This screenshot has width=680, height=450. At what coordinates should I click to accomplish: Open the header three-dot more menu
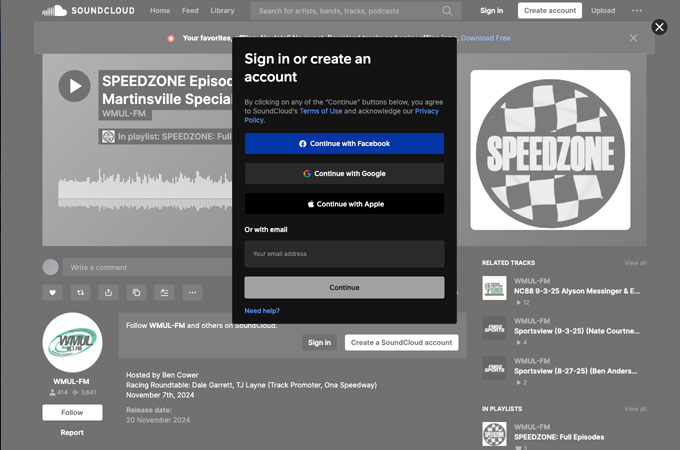[x=637, y=10]
